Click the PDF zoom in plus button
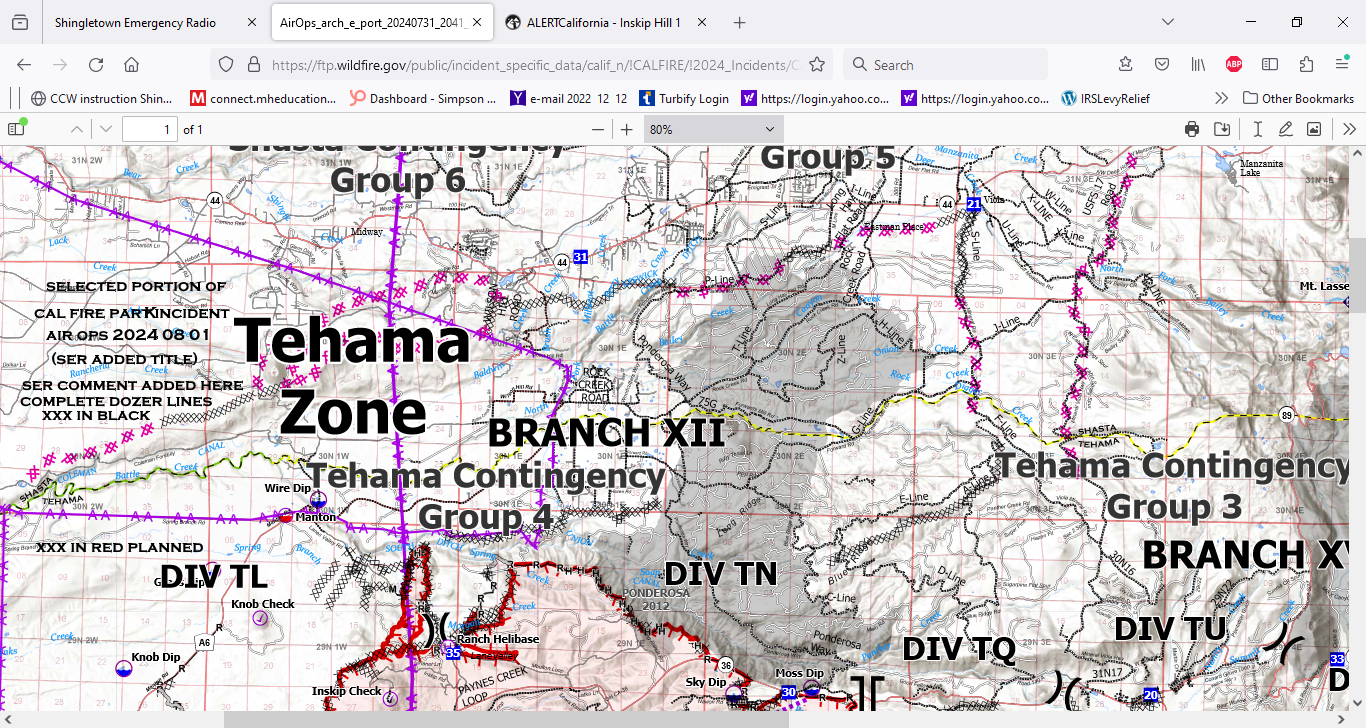The image size is (1366, 728). (x=627, y=129)
